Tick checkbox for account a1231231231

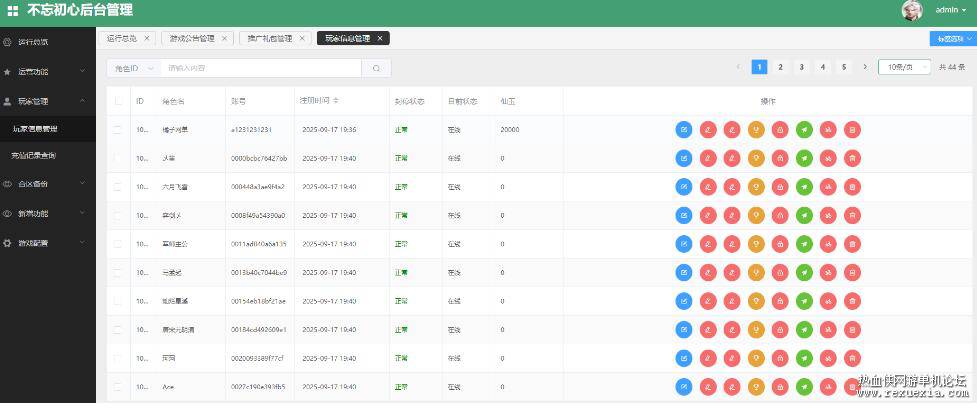(118, 130)
